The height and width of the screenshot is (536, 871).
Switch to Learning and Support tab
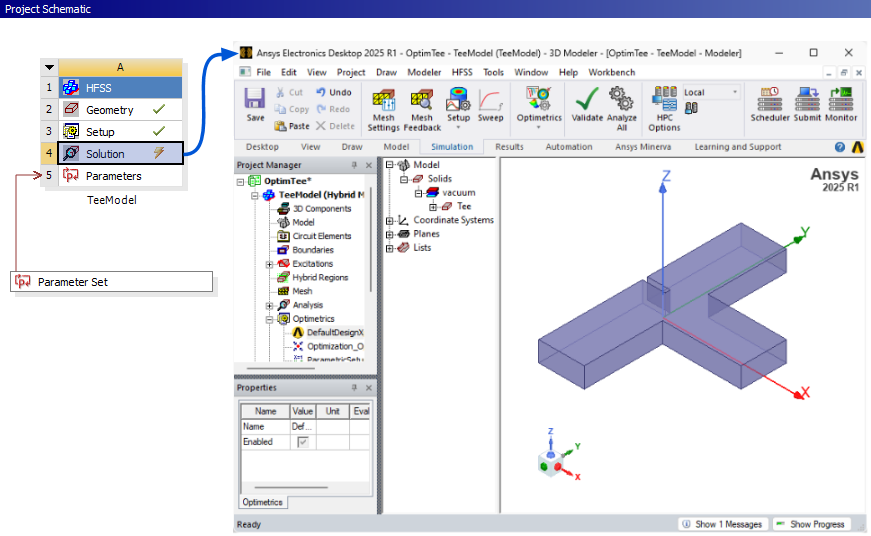click(738, 147)
